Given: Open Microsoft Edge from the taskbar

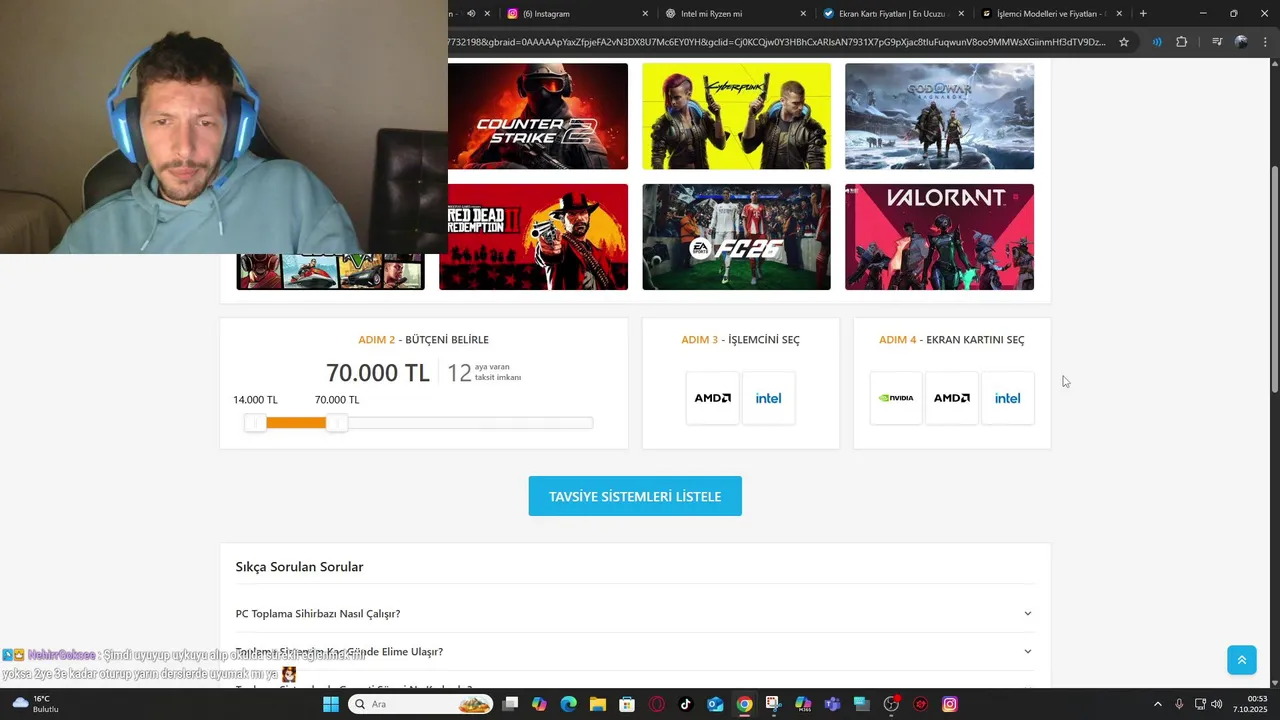Looking at the screenshot, I should 568,704.
